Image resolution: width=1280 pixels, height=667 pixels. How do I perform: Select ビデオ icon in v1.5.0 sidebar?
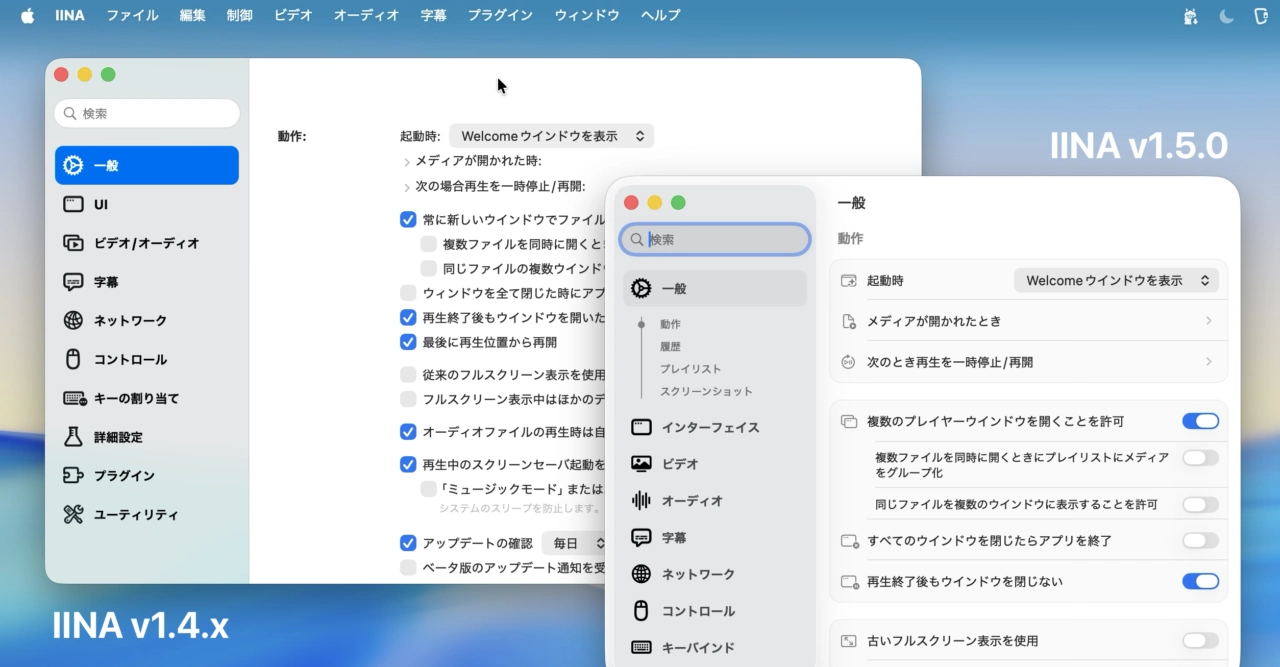(x=642, y=464)
